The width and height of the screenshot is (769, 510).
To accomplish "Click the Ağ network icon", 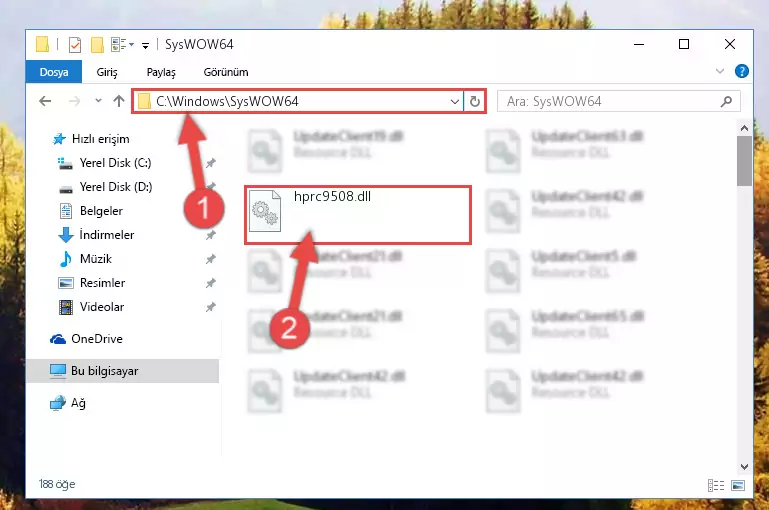I will (x=58, y=403).
